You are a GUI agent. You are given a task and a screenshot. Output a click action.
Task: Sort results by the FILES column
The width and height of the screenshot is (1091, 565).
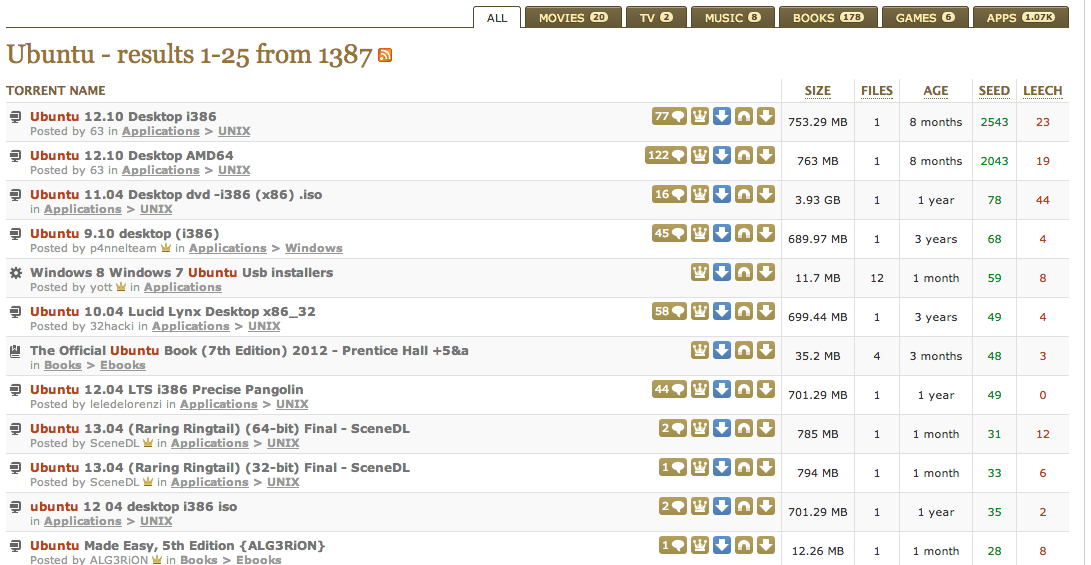(877, 90)
